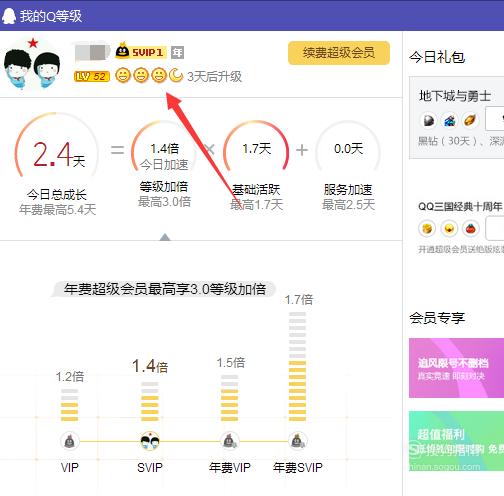Viewport: 504px width, 496px height.
Task: Click the 年费VIP penguin icon
Action: [x=230, y=441]
